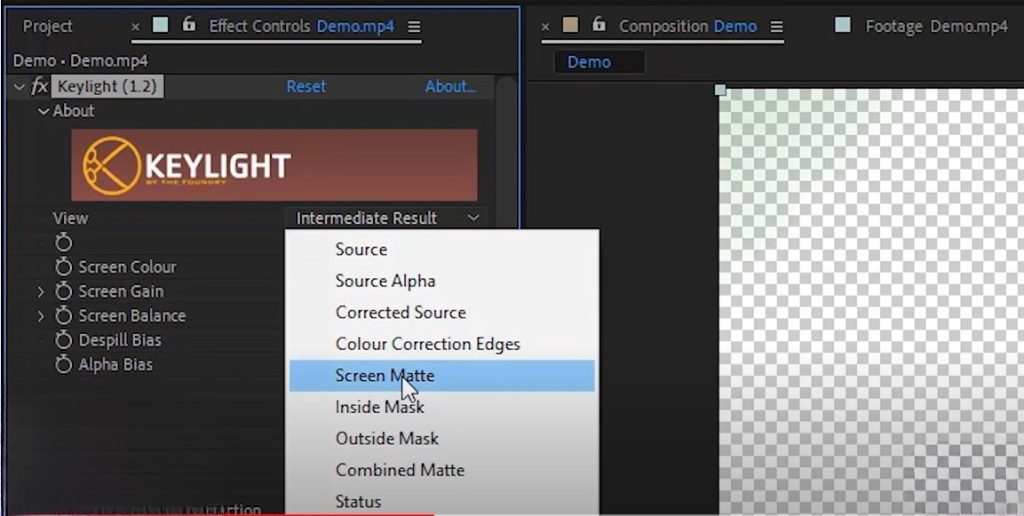Click the Screen Colour stopwatch icon
The width and height of the screenshot is (1024, 516).
point(64,267)
